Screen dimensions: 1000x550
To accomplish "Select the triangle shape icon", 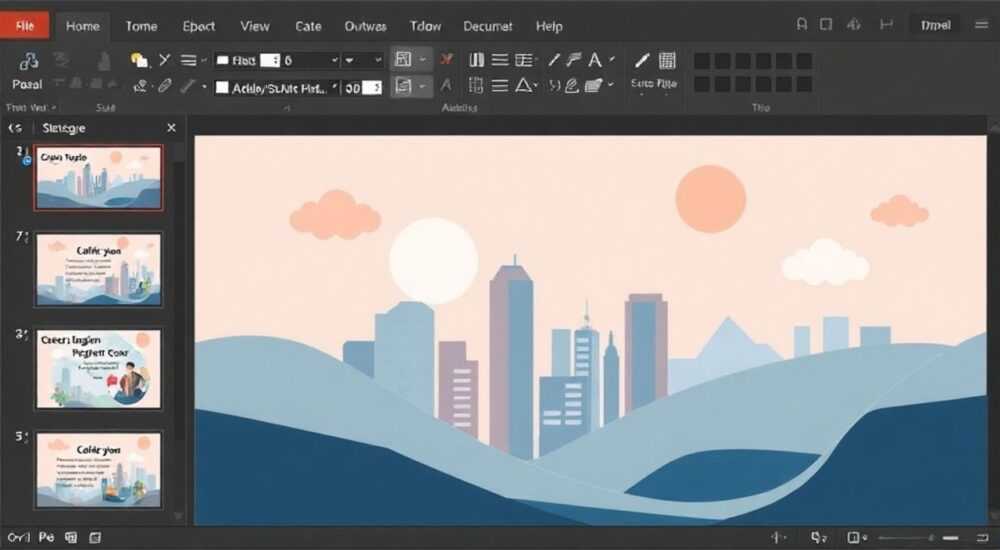I will point(524,85).
